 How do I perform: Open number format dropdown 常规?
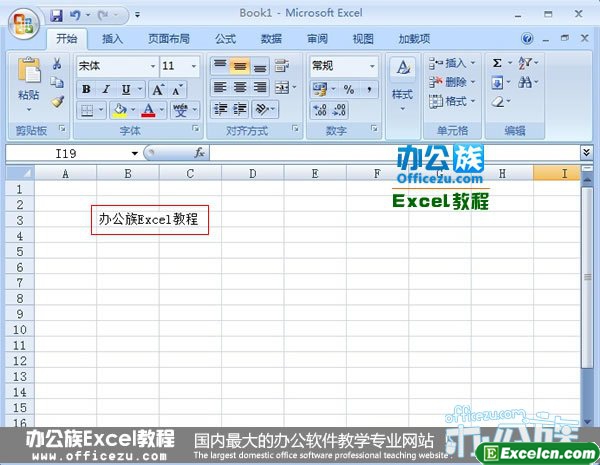[x=372, y=66]
